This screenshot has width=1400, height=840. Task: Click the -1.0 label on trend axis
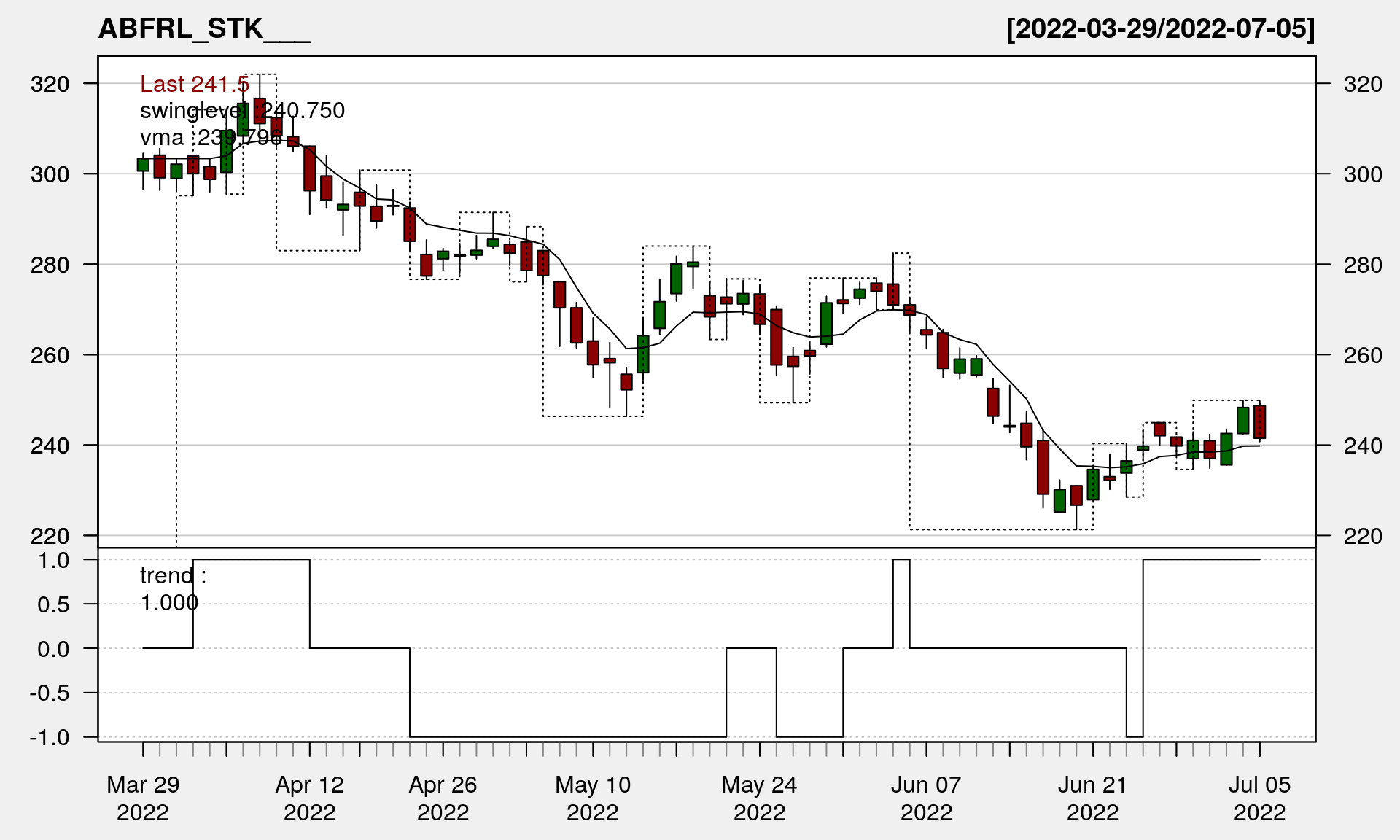[50, 737]
